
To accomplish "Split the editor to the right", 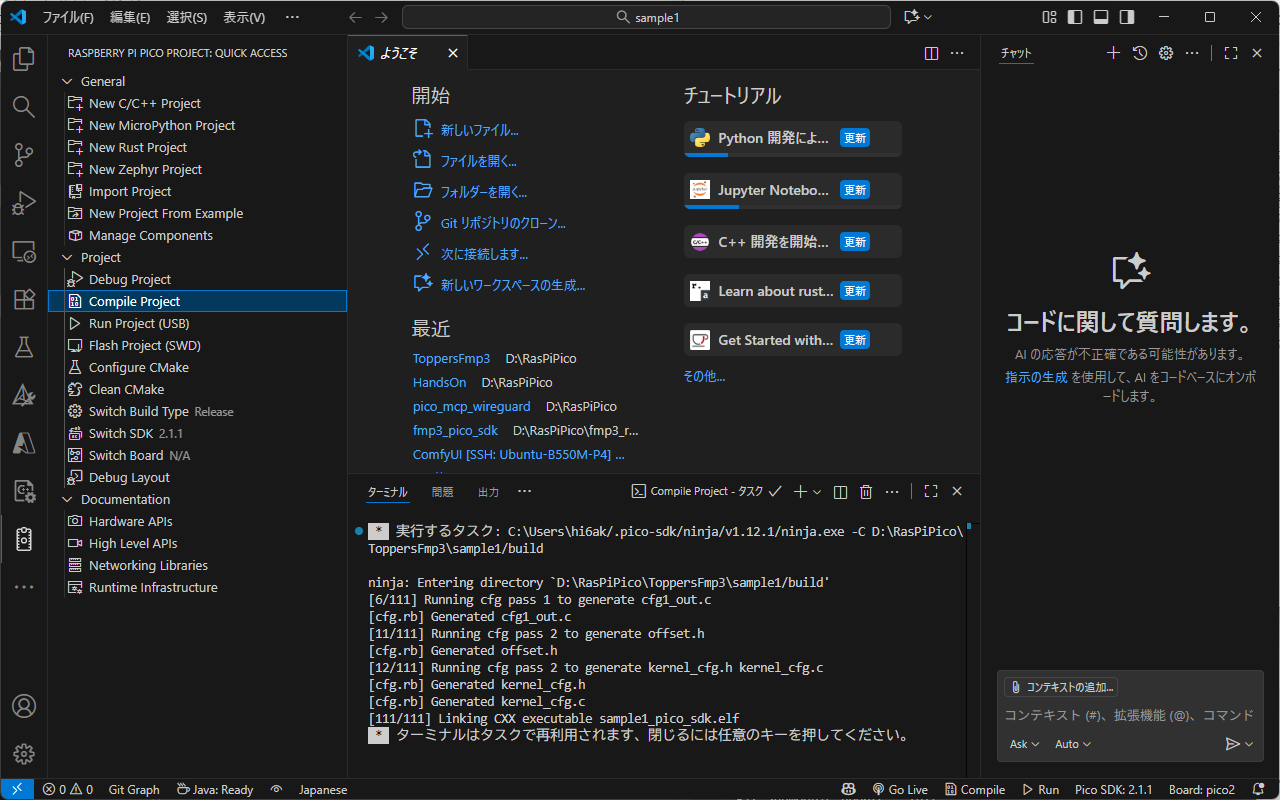I will coord(931,53).
